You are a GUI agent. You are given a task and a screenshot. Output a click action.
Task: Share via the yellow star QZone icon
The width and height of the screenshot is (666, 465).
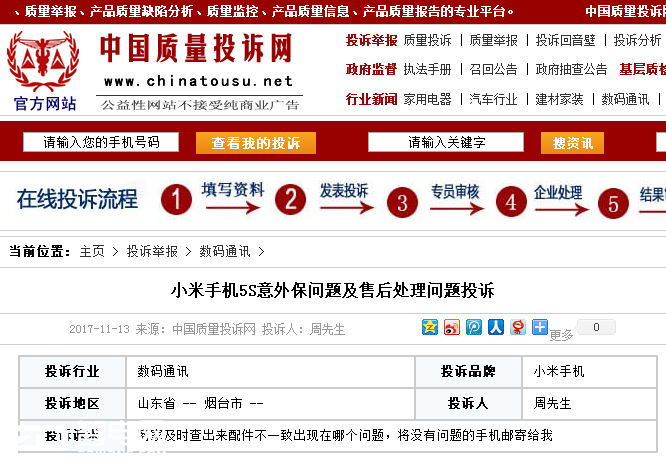click(430, 327)
